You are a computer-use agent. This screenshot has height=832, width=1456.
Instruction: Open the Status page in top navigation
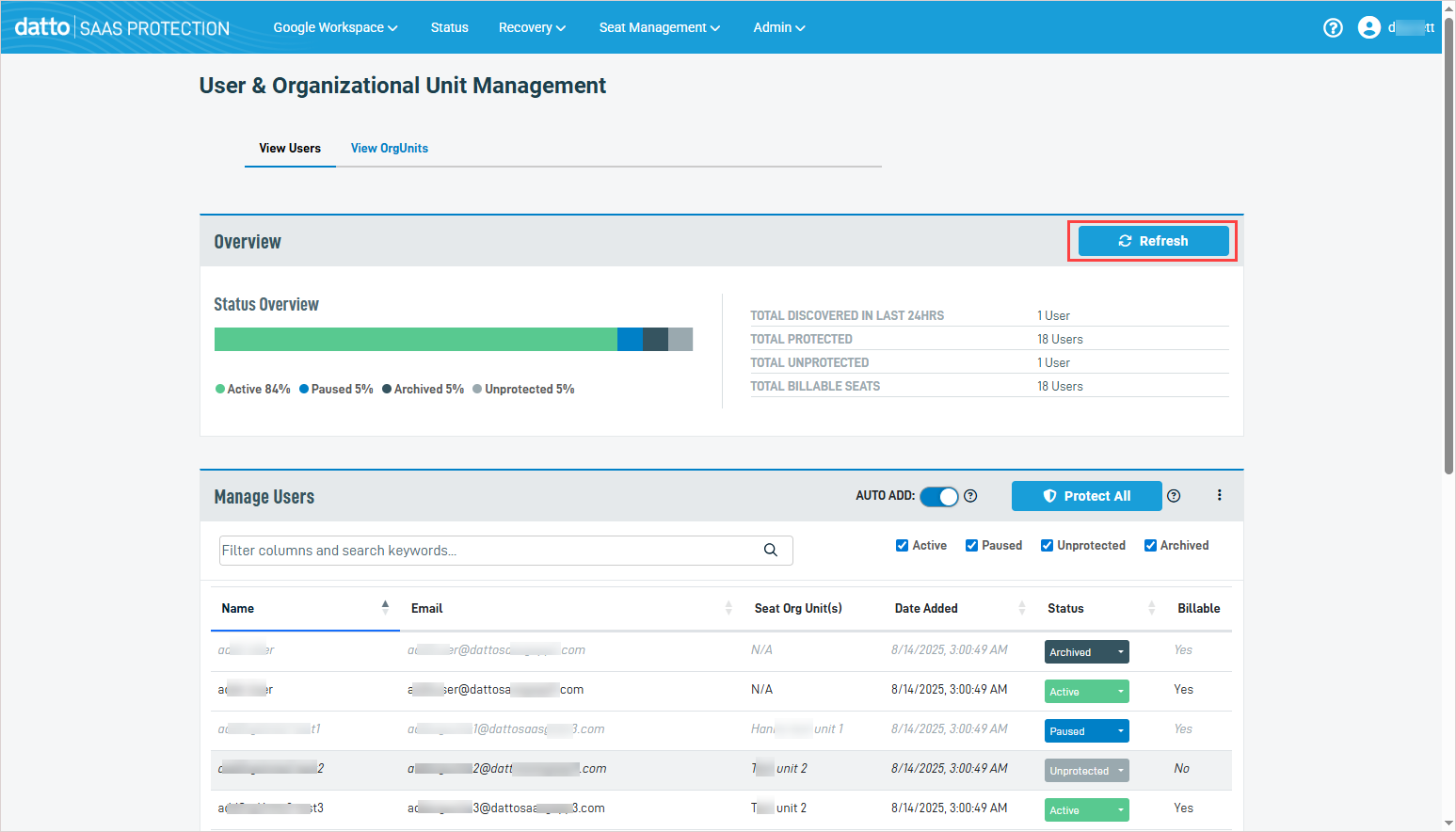click(449, 27)
